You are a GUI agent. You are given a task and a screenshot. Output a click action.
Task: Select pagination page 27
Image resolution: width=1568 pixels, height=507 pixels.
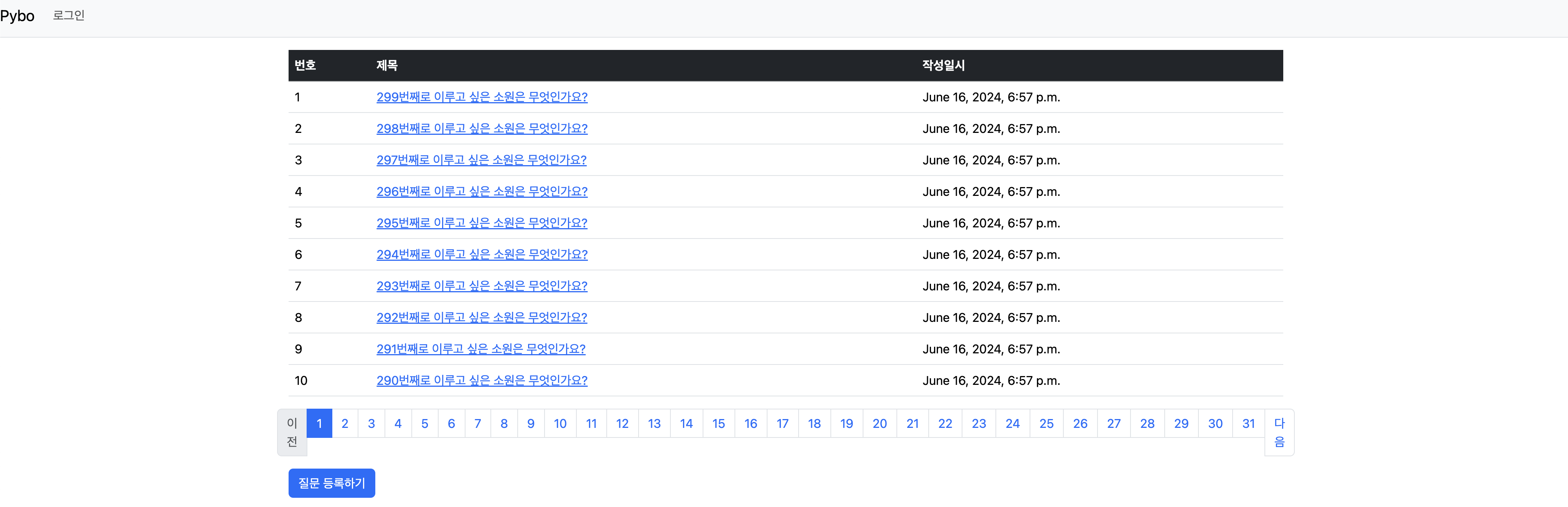click(x=1113, y=424)
